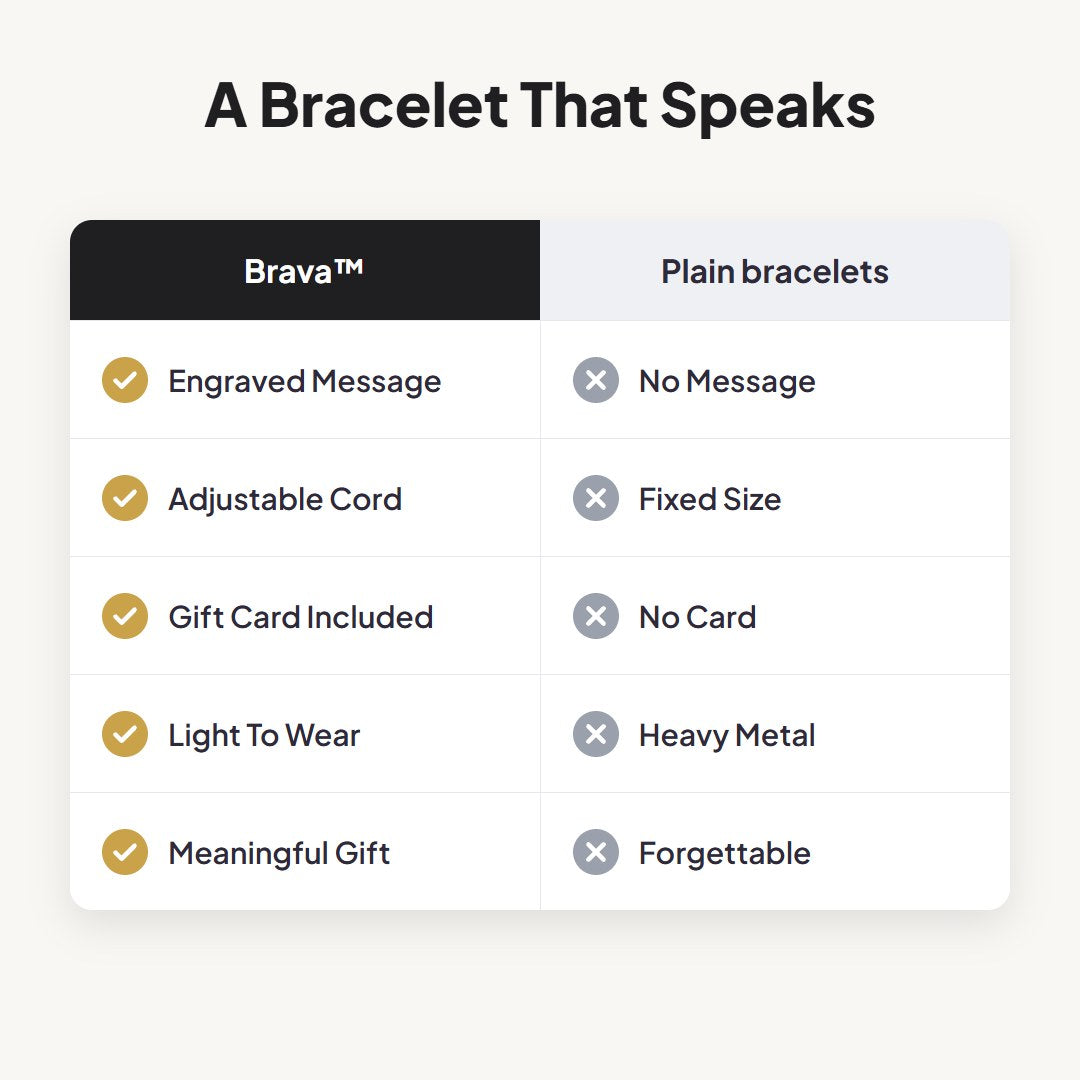Click the Gift Card Included label
The height and width of the screenshot is (1080, 1080).
click(x=301, y=617)
